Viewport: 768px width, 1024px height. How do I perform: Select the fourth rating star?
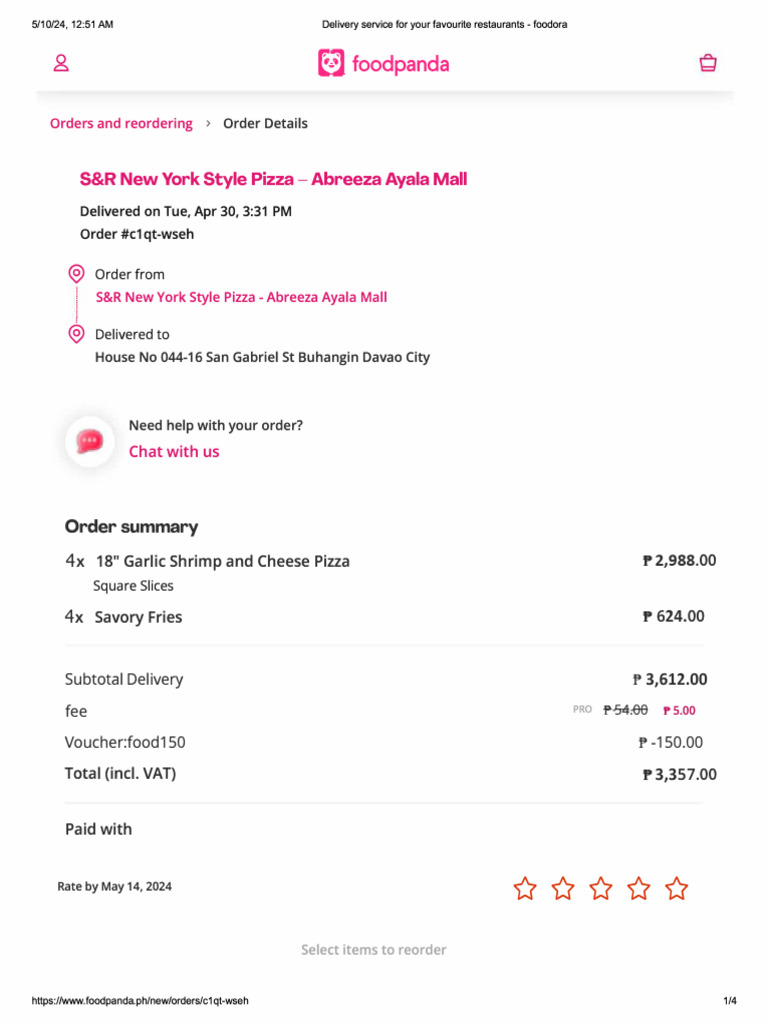(639, 888)
